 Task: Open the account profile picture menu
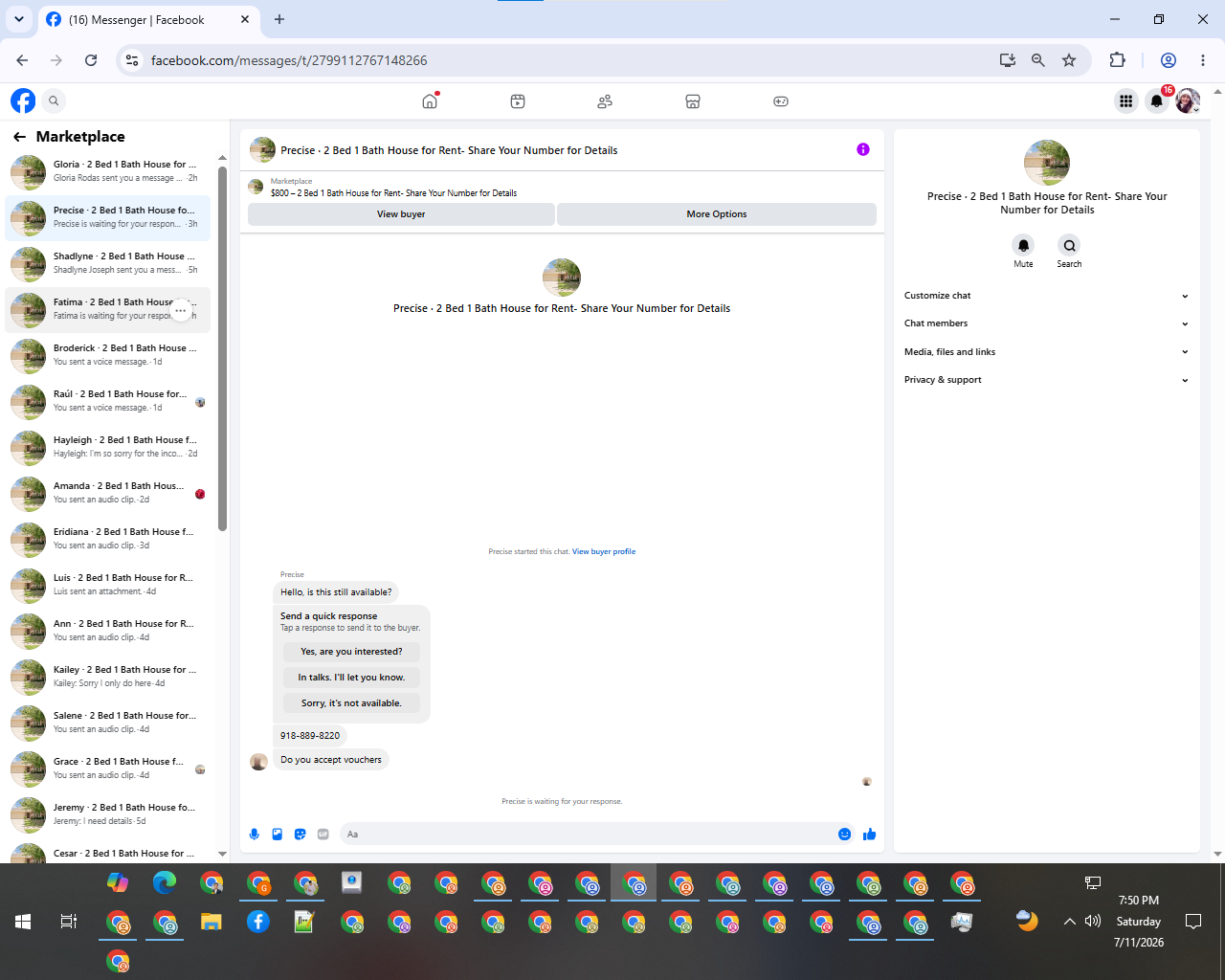[x=1188, y=100]
